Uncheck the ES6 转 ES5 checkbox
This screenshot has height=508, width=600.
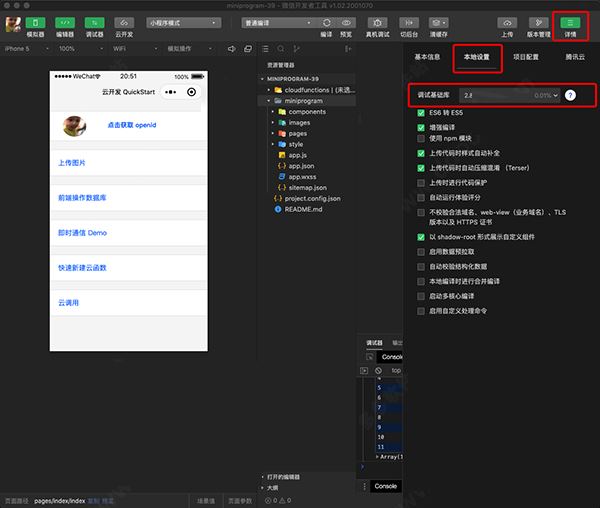(422, 113)
